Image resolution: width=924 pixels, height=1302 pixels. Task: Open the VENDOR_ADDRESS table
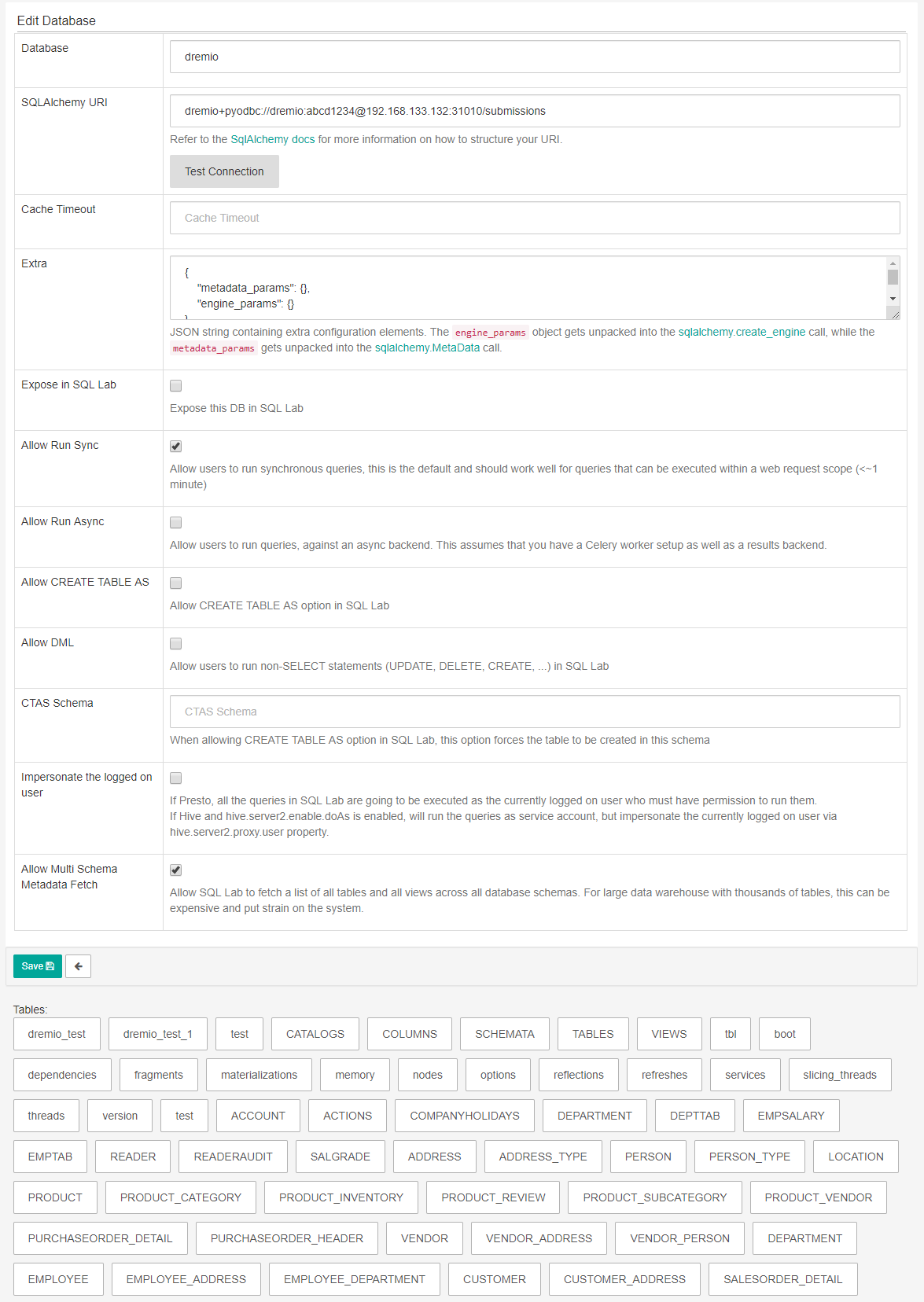539,1238
